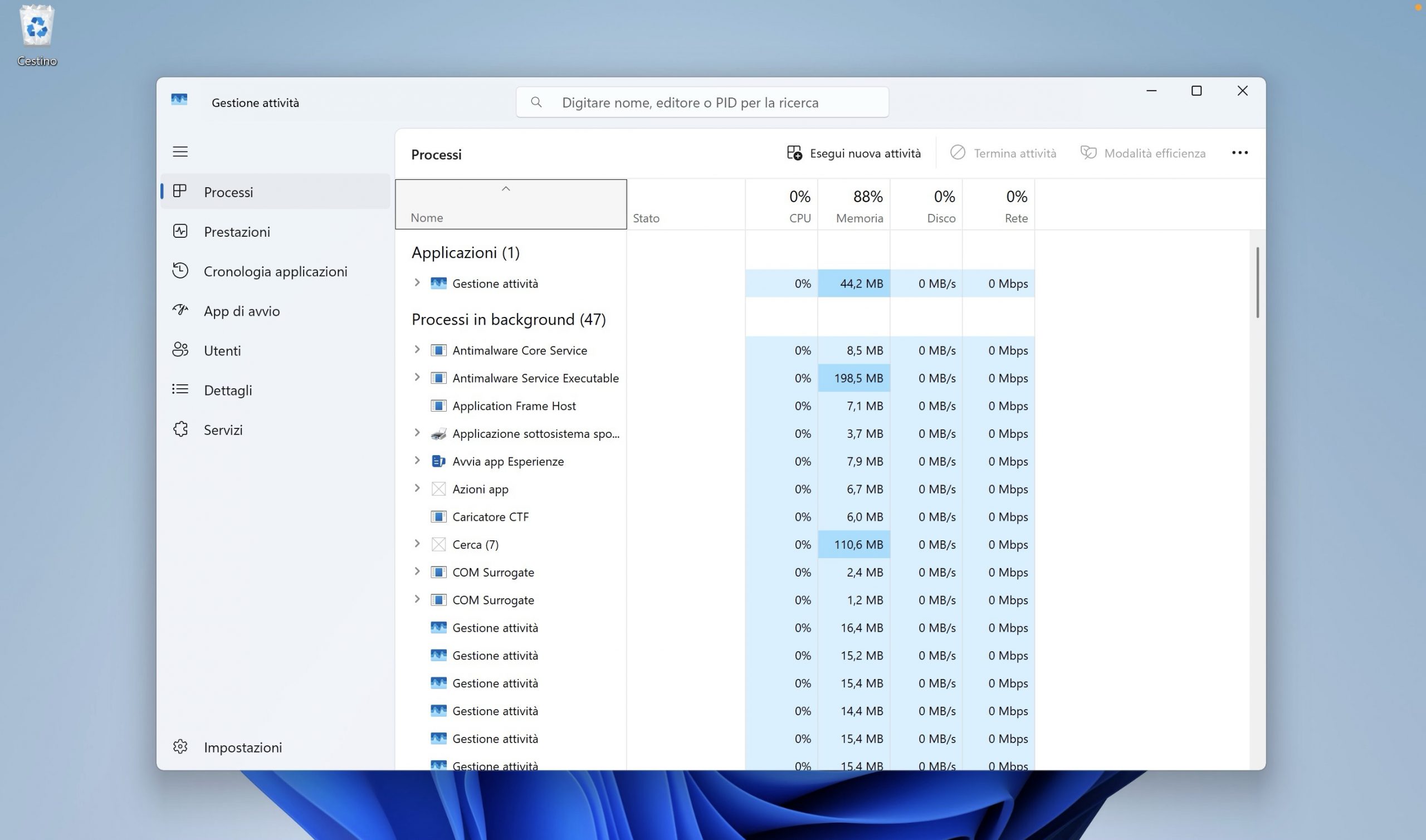Click the Utenti users icon
The image size is (1426, 840).
pos(180,350)
